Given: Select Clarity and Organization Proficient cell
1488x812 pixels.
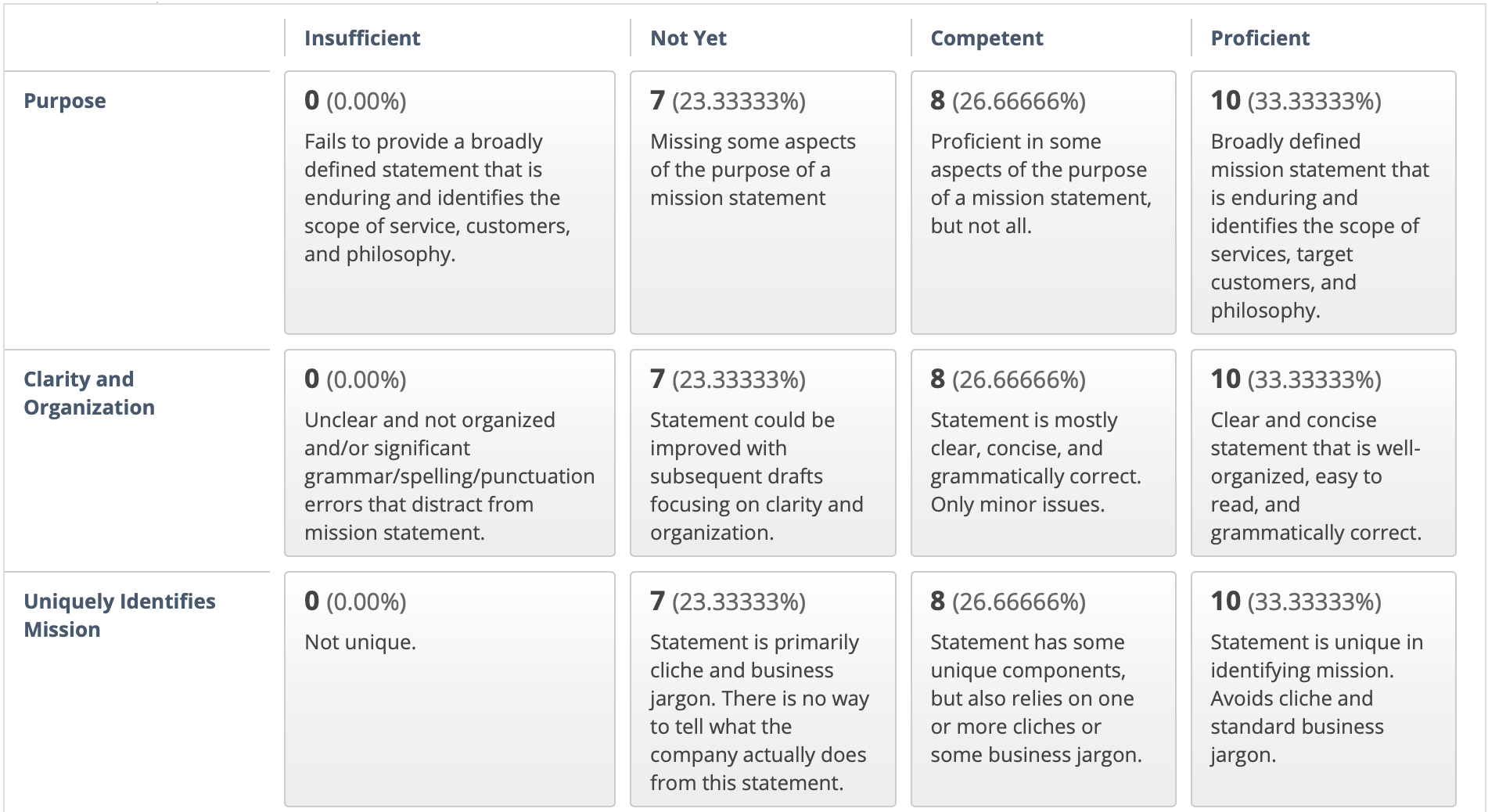Looking at the screenshot, I should pyautogui.click(x=1323, y=453).
